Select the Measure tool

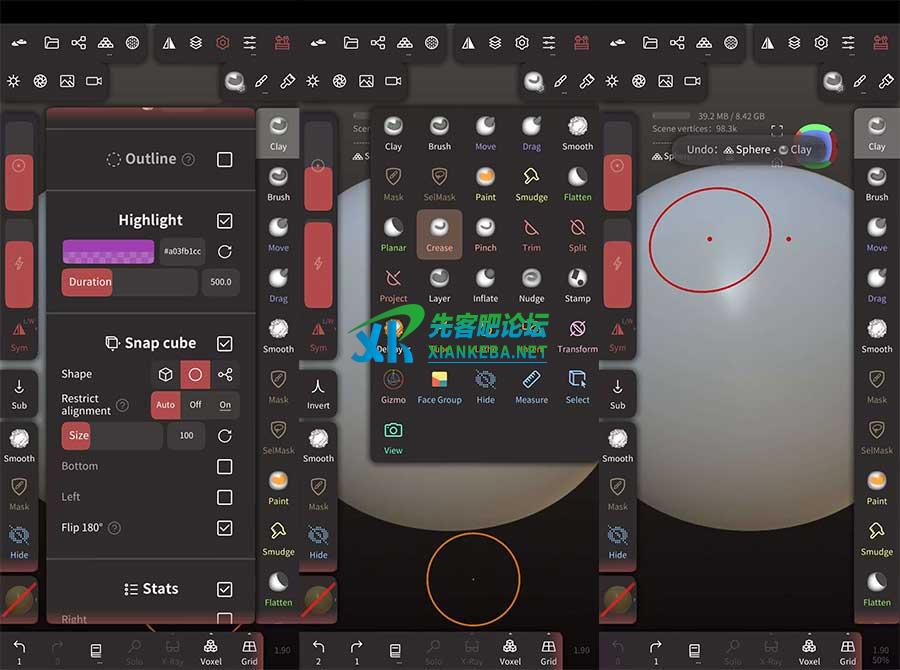[531, 385]
